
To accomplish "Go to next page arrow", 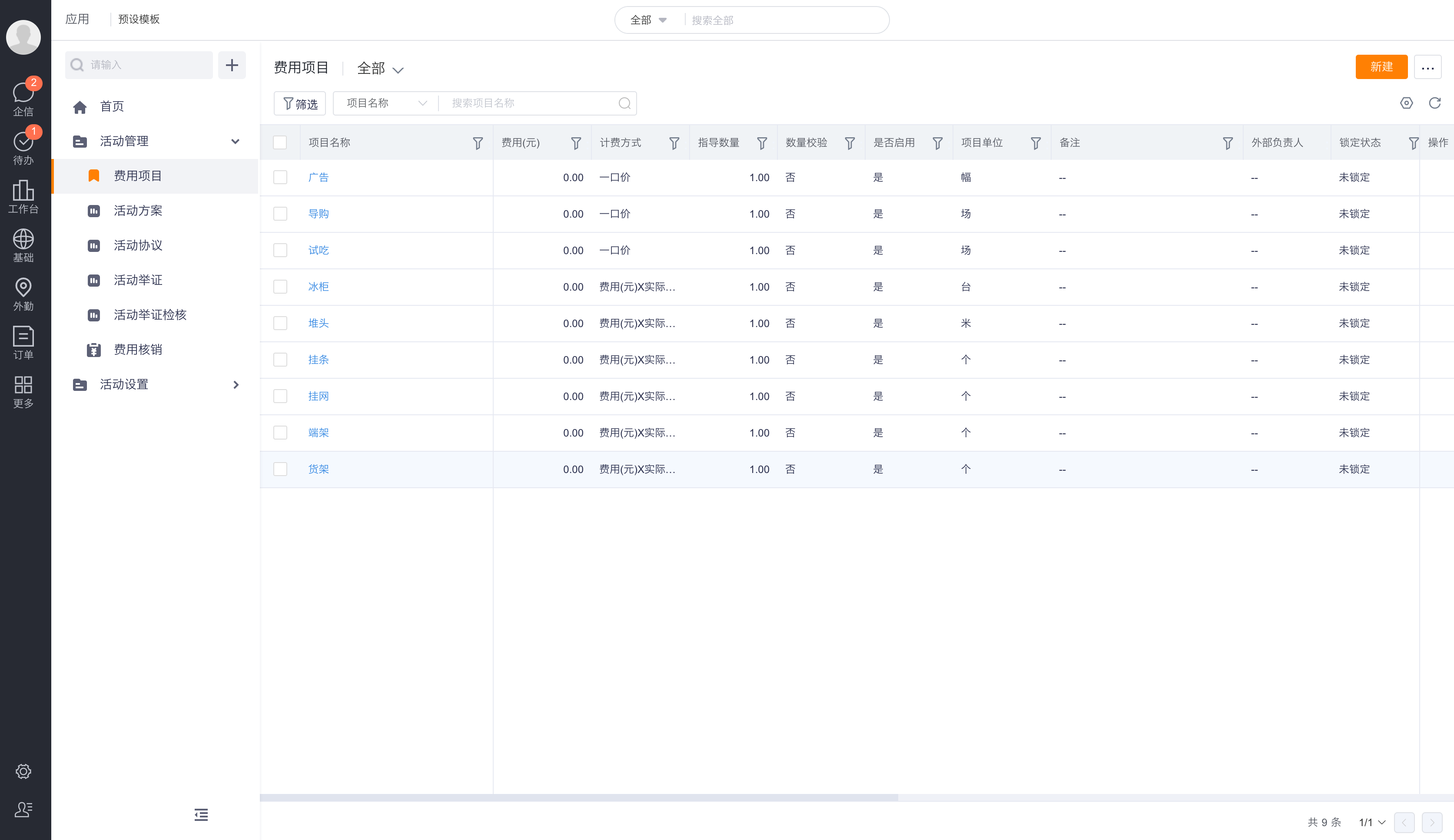I will pyautogui.click(x=1431, y=823).
